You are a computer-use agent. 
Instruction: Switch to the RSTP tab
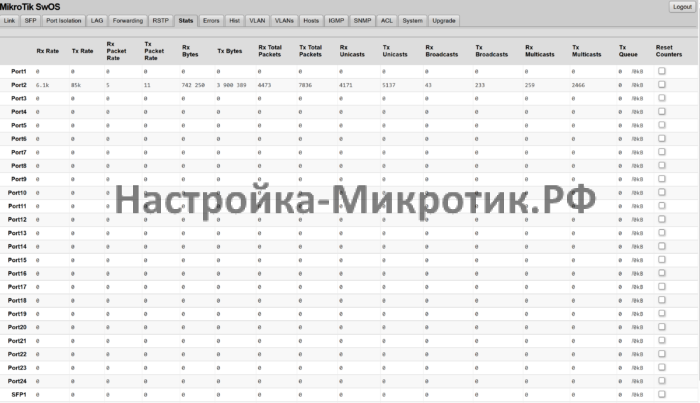tap(161, 21)
